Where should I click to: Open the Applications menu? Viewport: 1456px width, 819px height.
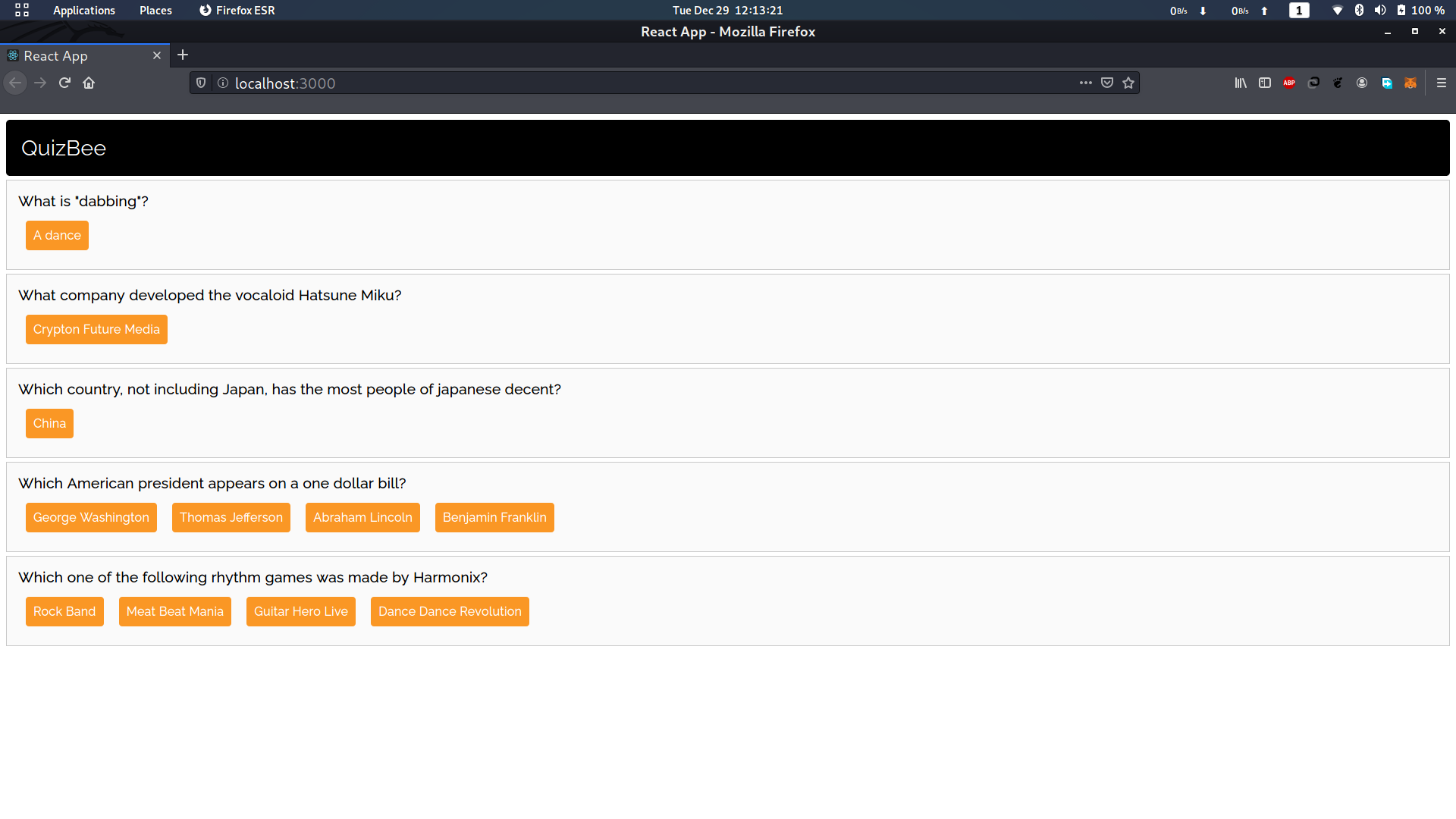point(83,11)
